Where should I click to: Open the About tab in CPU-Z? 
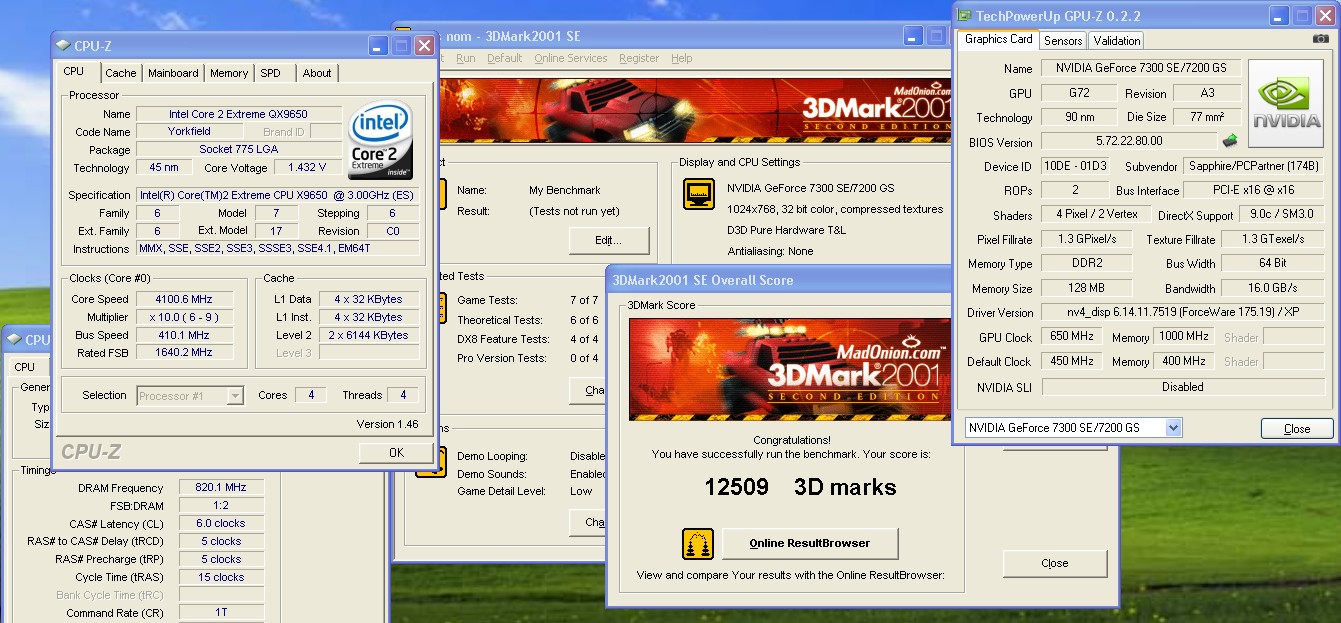[x=317, y=73]
